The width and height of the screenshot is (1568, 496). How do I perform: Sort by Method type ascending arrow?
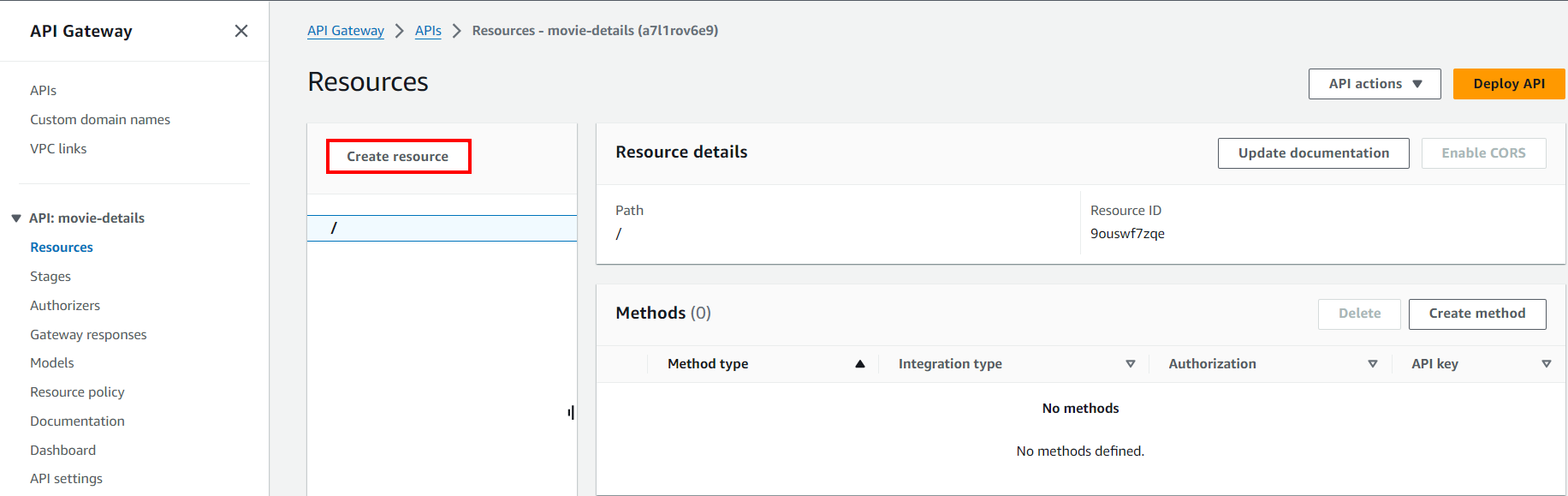click(859, 364)
